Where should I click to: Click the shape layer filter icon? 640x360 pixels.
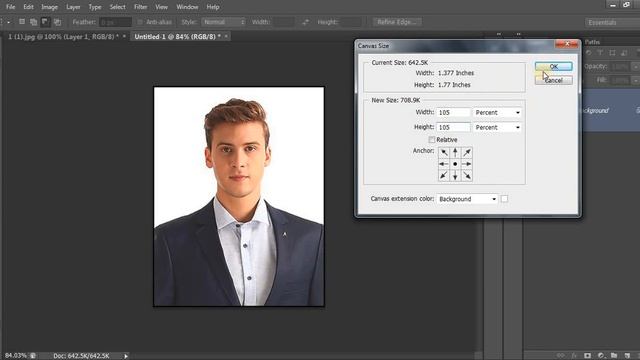(612, 53)
